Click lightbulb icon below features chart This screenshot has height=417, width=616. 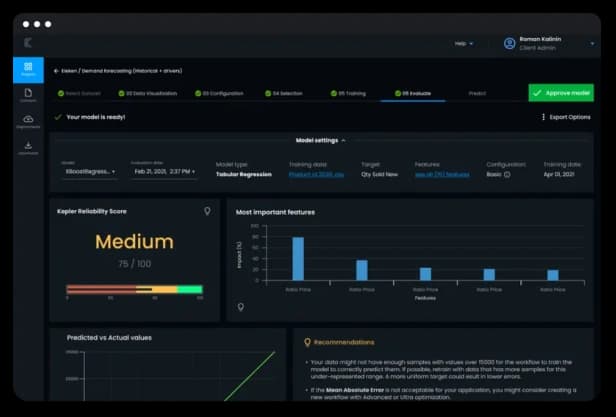240,308
